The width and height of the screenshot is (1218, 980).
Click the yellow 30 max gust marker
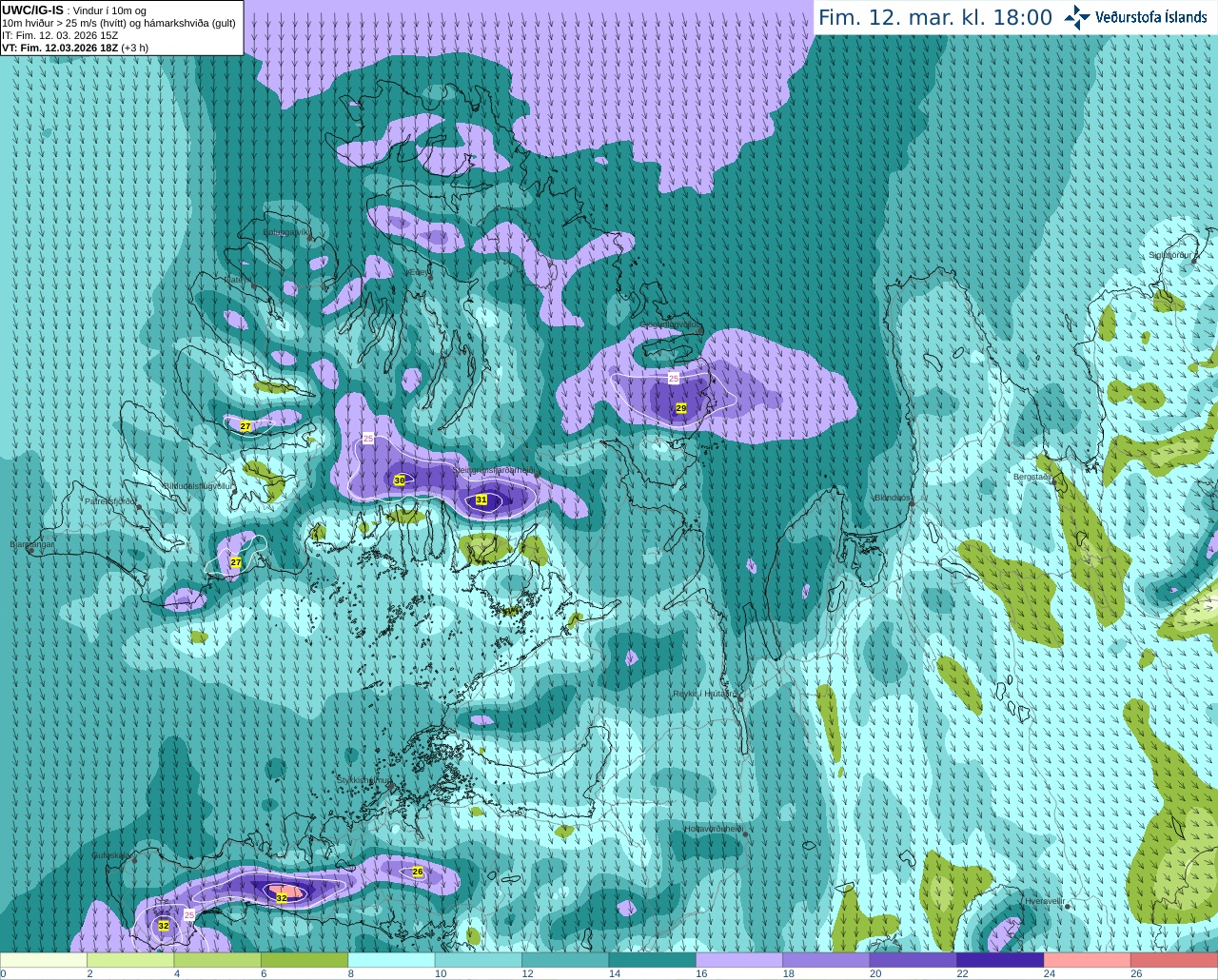pos(400,480)
